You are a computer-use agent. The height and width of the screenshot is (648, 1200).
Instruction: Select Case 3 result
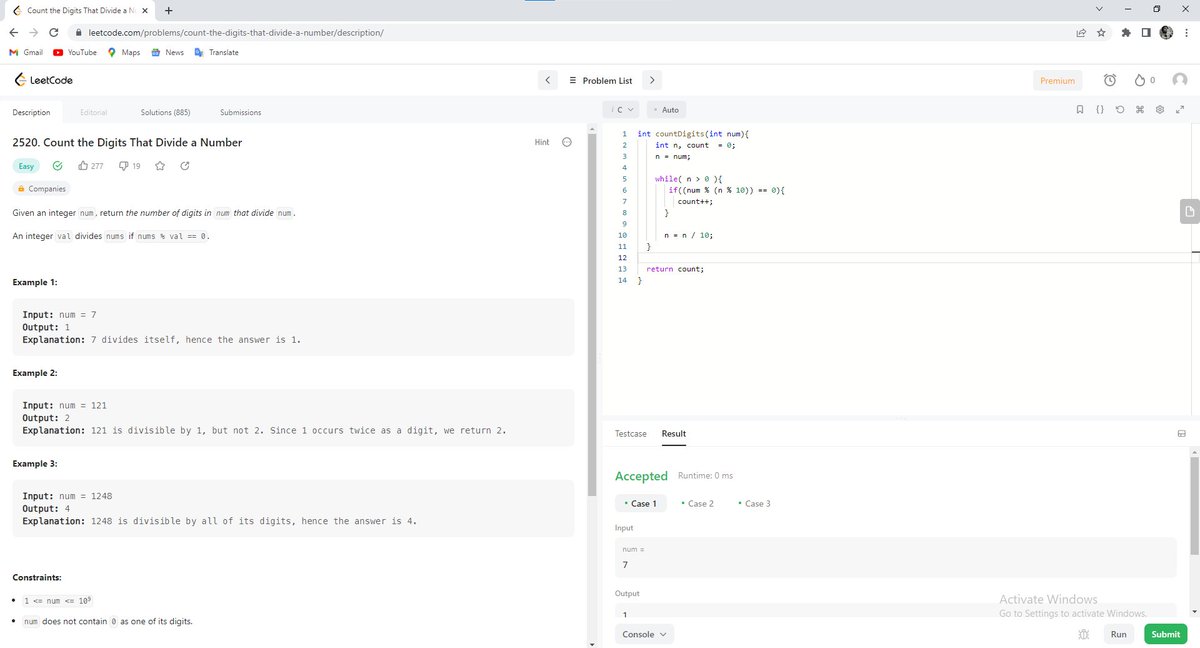pyautogui.click(x=754, y=503)
